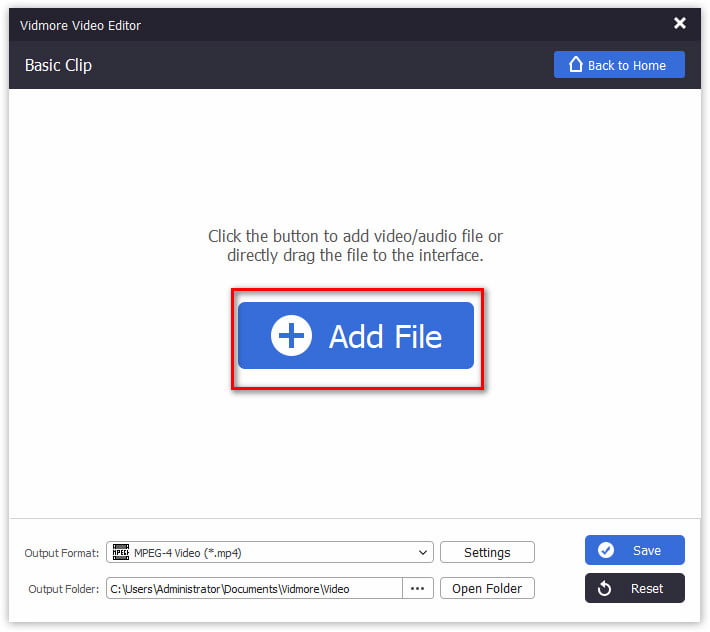Click the MPEG format icon in Output Format
Screen dimensions: 710x632
(x=120, y=552)
